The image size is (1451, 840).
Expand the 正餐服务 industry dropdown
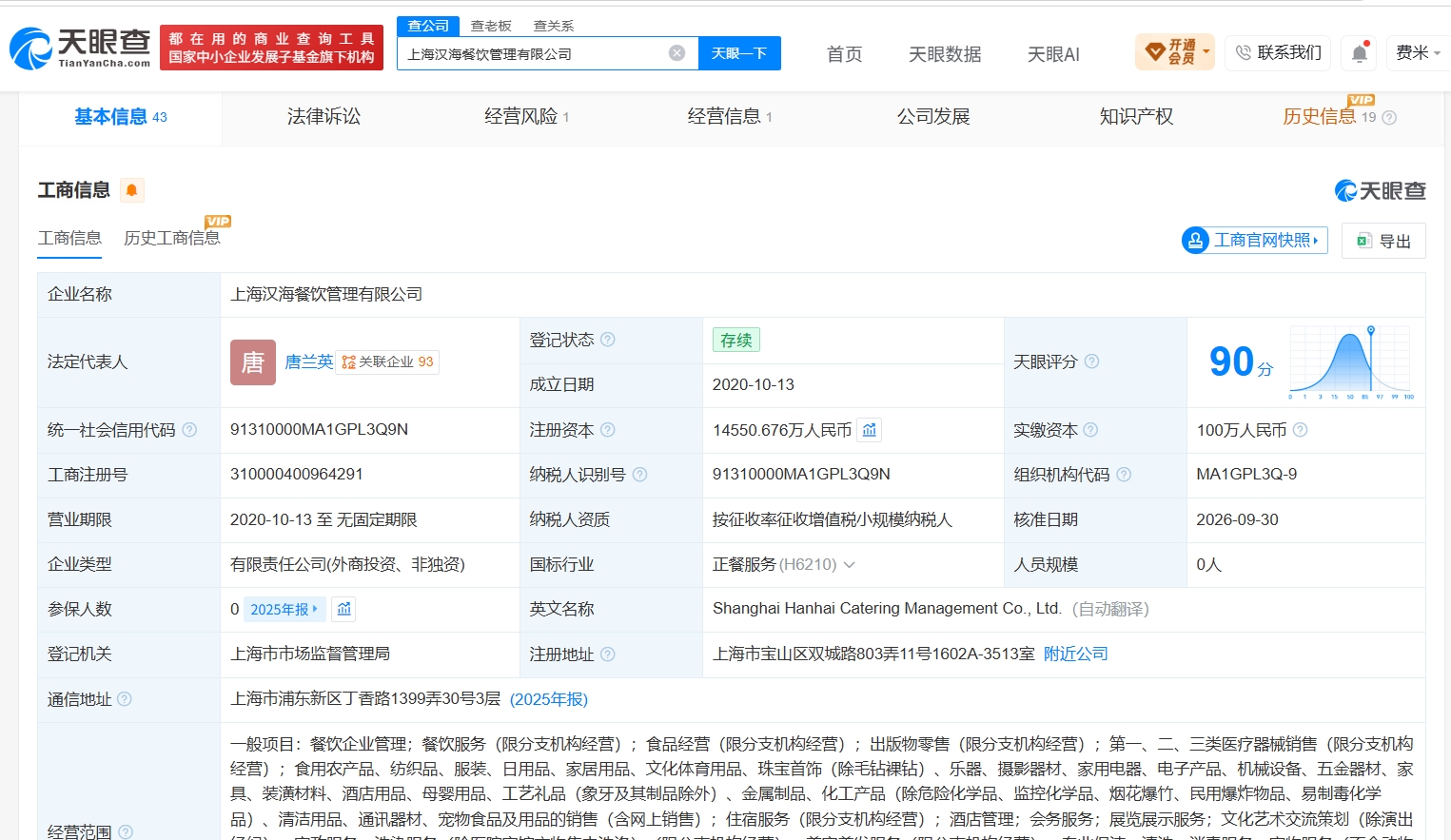tap(850, 565)
